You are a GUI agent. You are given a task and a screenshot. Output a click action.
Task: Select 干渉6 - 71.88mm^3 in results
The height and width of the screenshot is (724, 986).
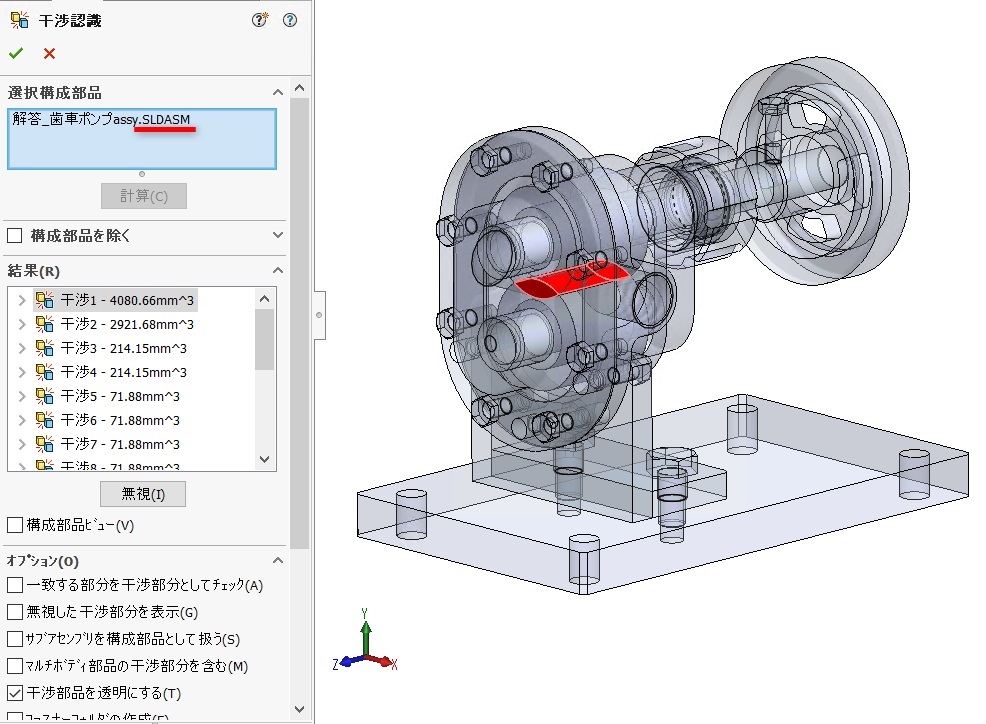[x=120, y=420]
